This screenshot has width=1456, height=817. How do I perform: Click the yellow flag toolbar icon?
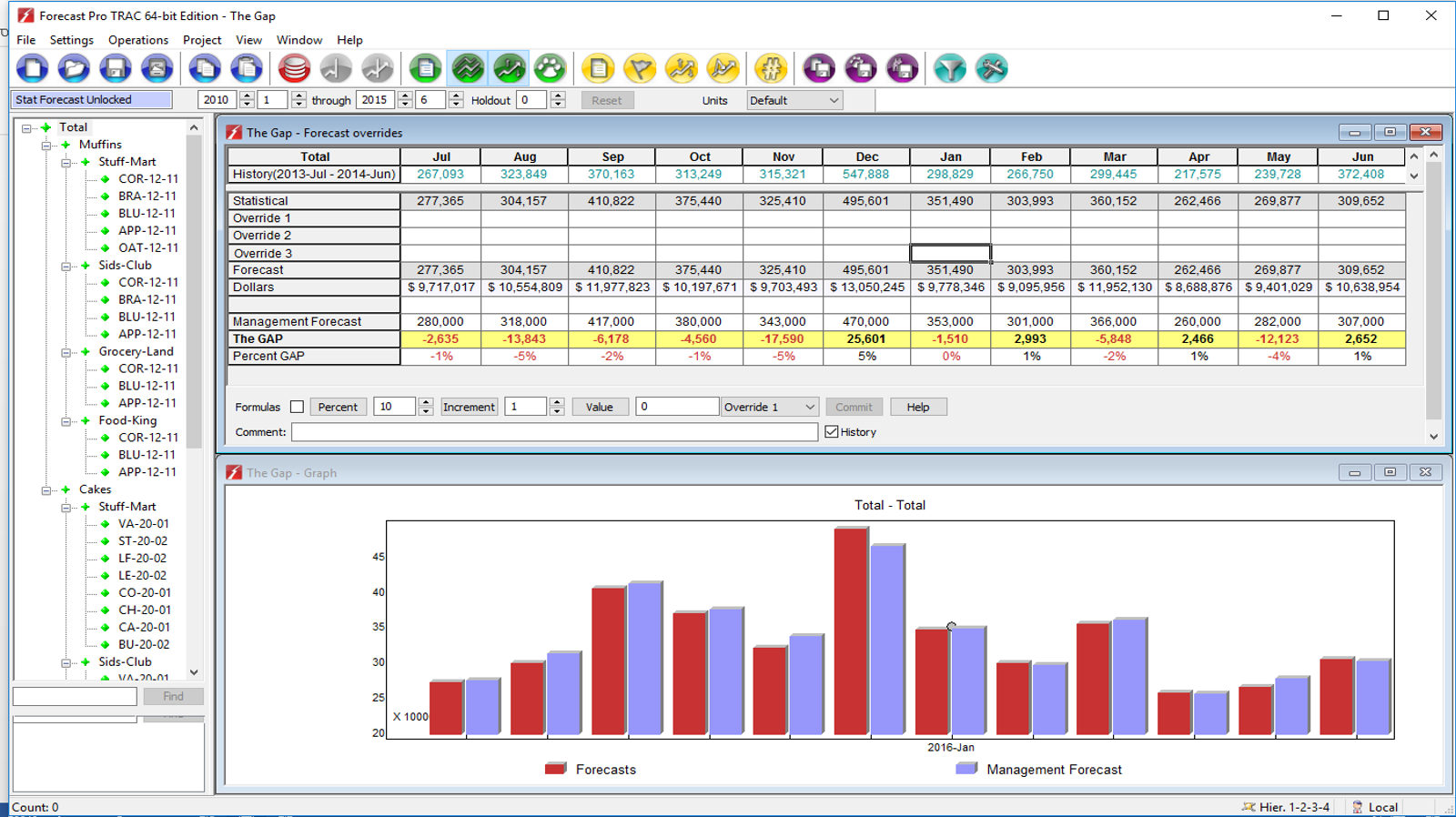coord(640,68)
